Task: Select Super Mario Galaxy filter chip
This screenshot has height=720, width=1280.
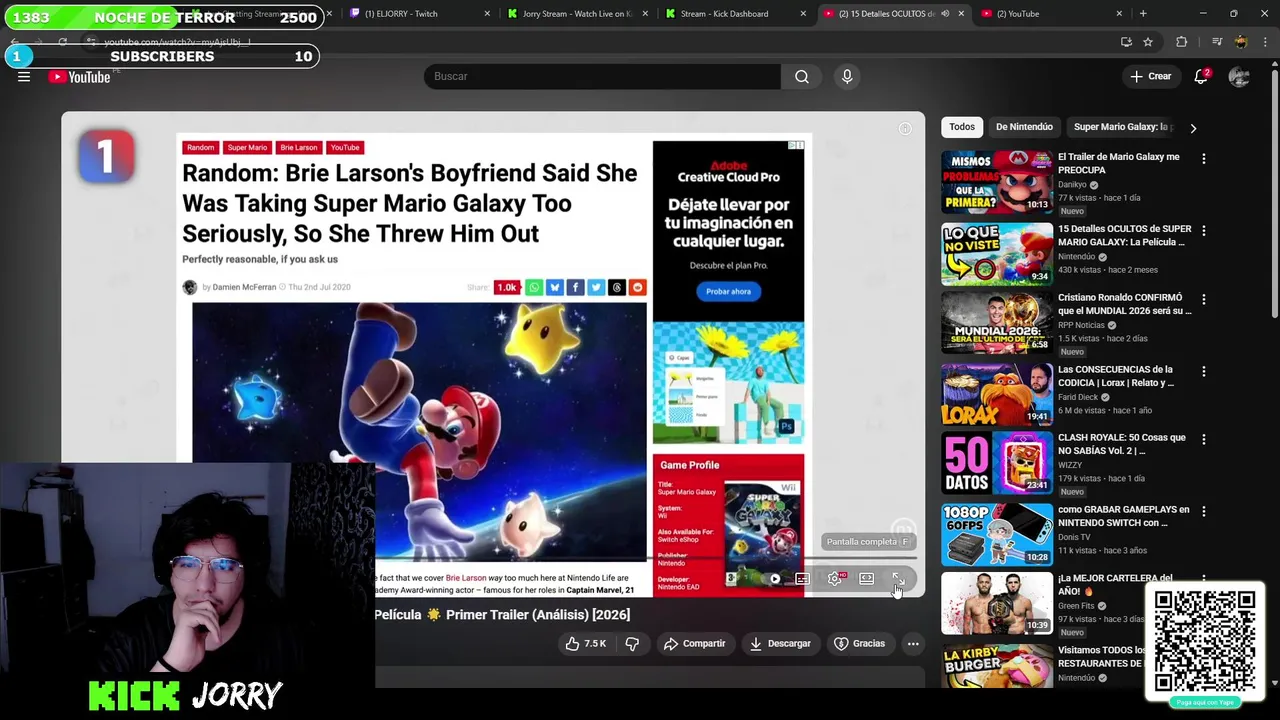Action: click(x=1120, y=127)
